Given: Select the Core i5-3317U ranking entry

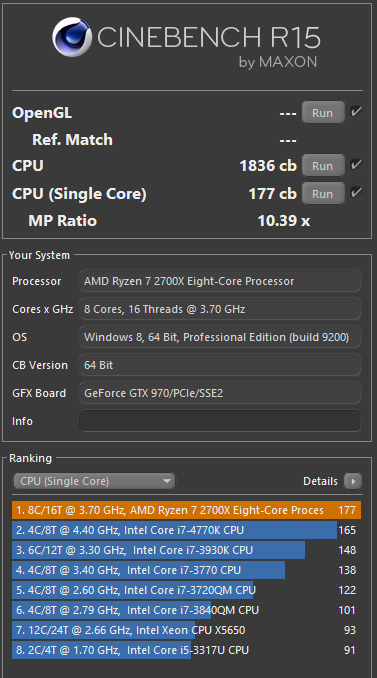Looking at the screenshot, I should (186, 650).
